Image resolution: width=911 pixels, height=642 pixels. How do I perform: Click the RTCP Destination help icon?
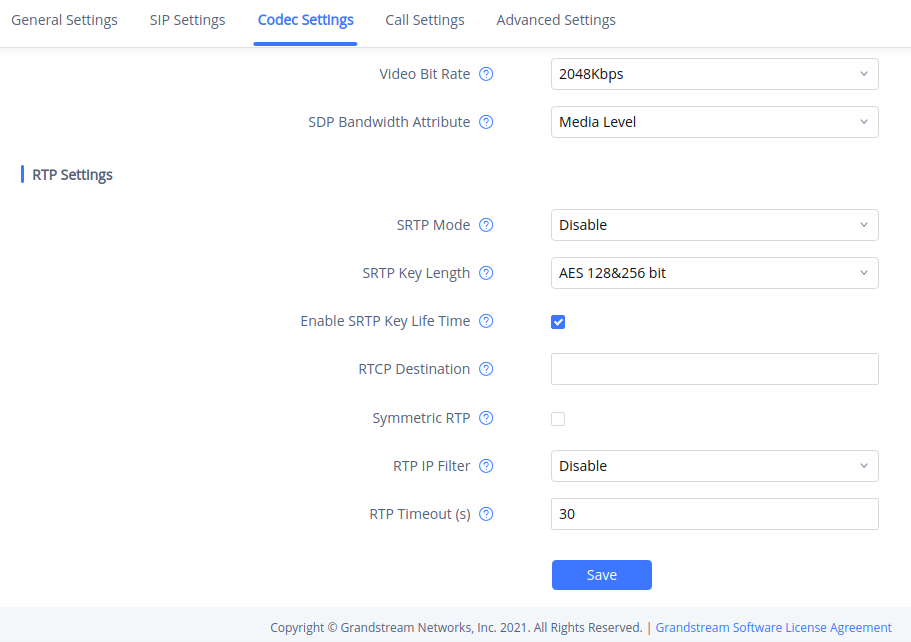pyautogui.click(x=486, y=369)
